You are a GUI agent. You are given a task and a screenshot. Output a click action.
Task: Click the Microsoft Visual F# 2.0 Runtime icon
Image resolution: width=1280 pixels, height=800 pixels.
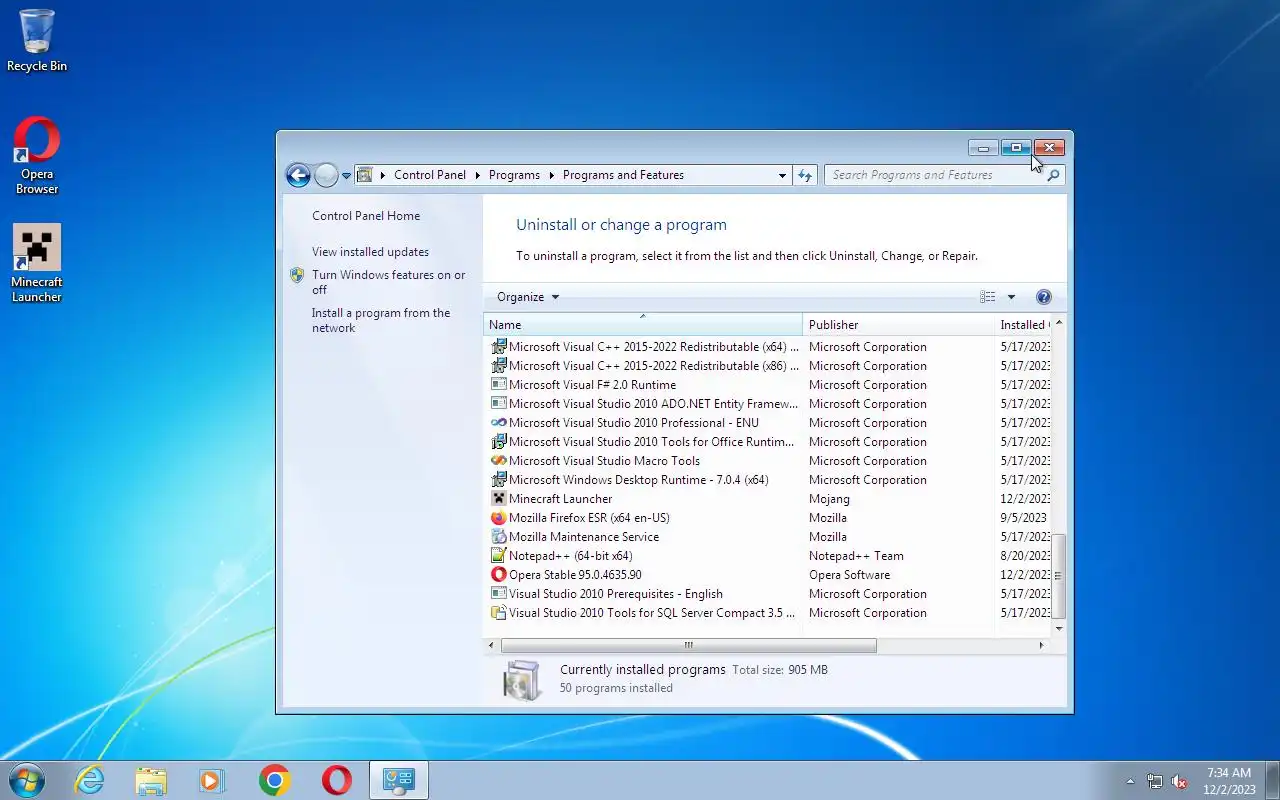point(498,385)
